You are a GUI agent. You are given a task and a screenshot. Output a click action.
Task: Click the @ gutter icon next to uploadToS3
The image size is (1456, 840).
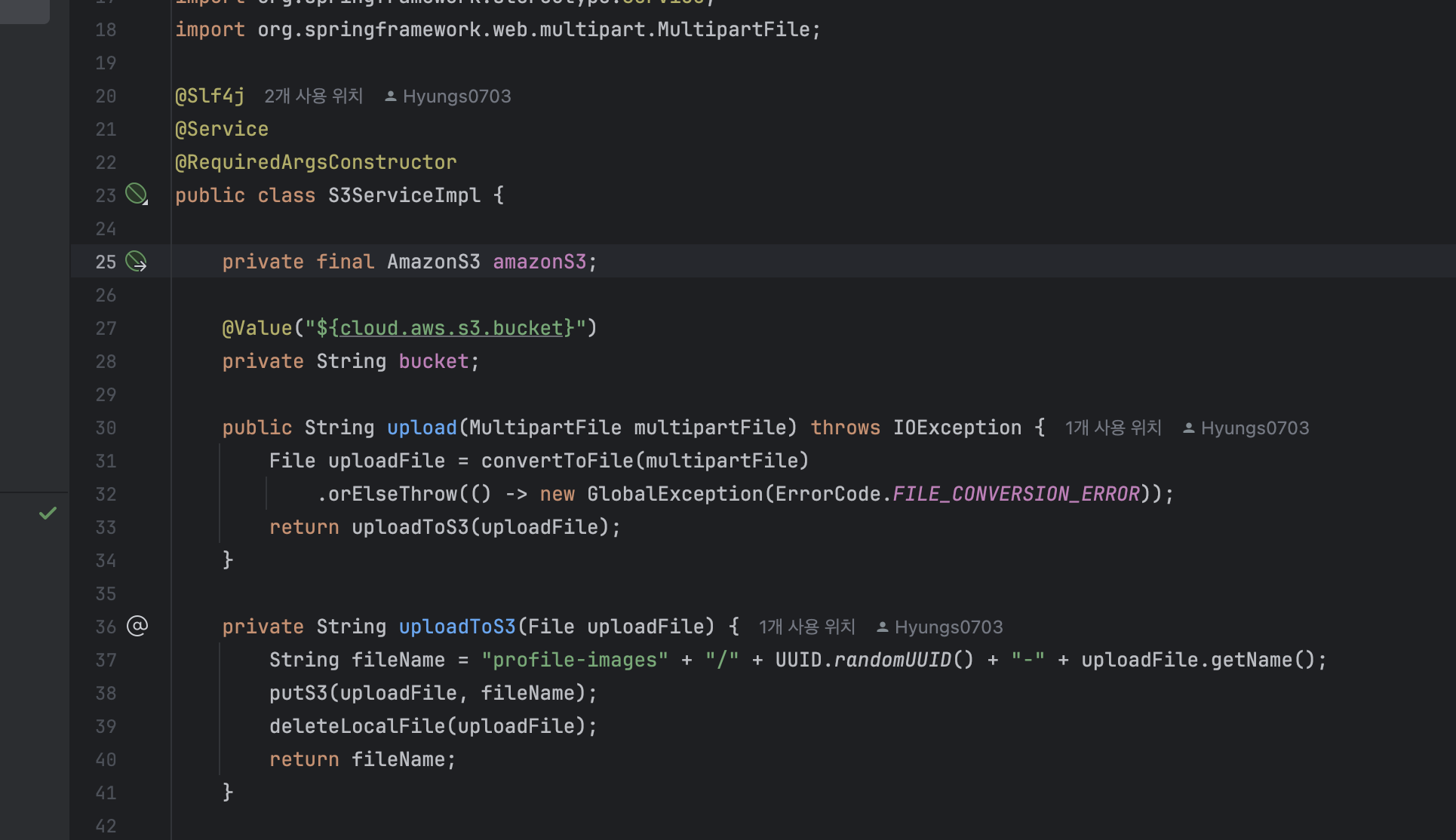pyautogui.click(x=137, y=626)
